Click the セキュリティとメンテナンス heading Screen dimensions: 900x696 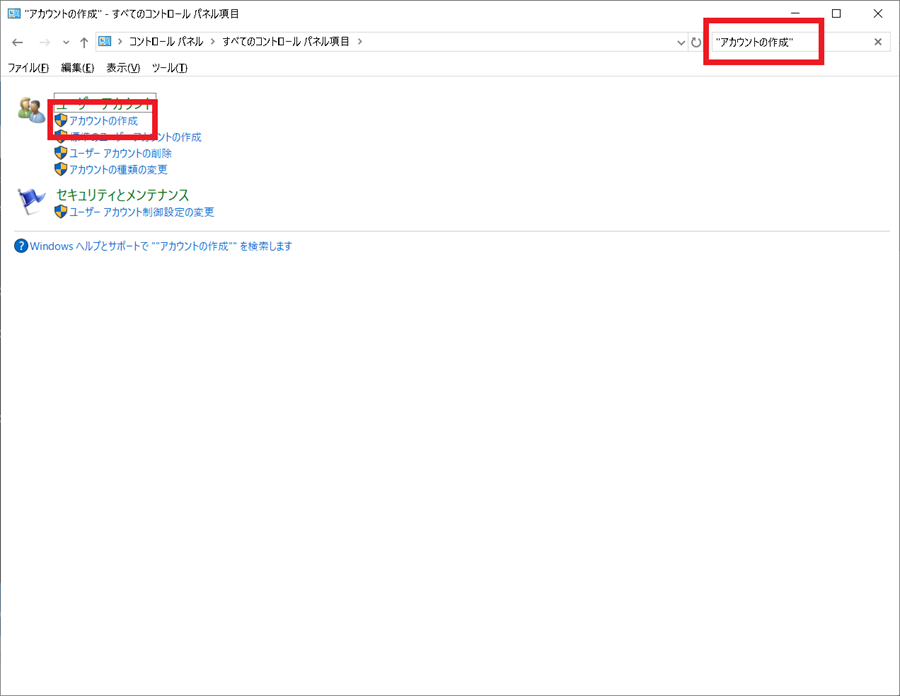122,195
